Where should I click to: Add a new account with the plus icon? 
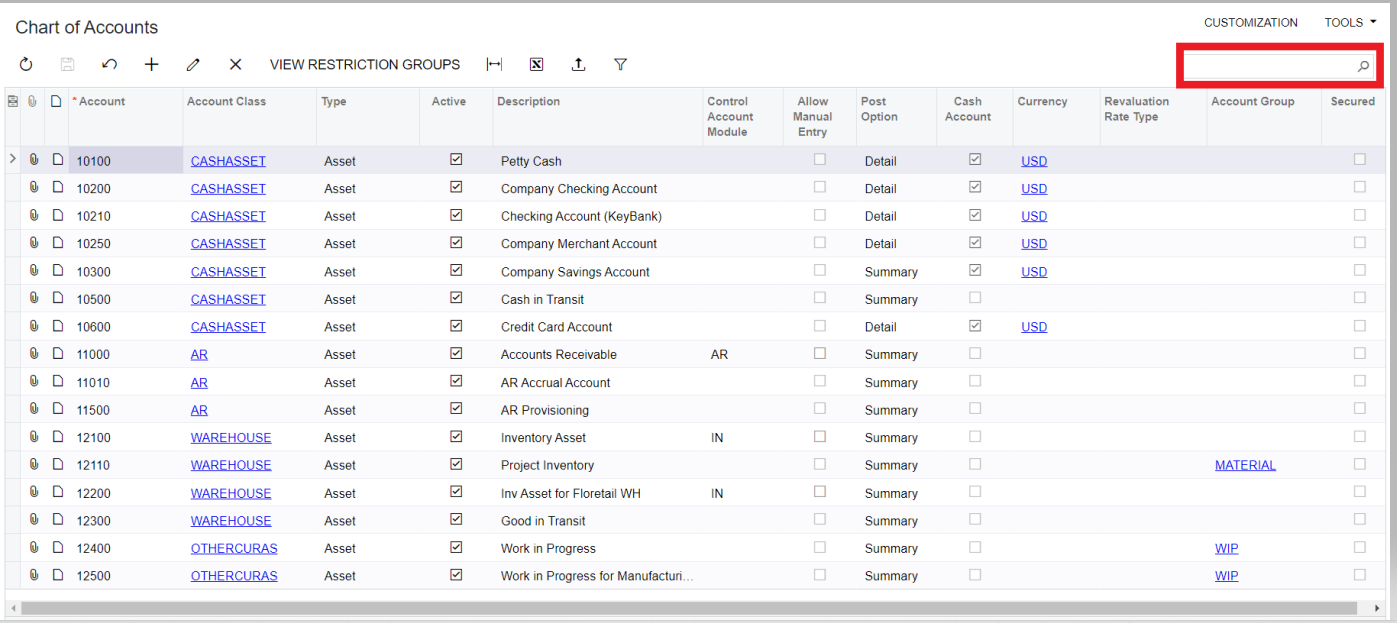151,64
